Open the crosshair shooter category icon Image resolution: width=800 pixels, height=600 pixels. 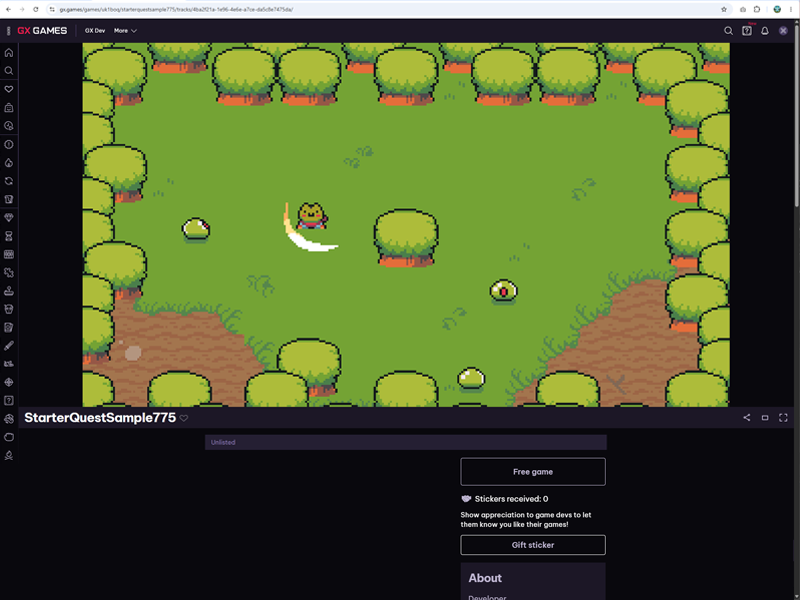[x=9, y=382]
